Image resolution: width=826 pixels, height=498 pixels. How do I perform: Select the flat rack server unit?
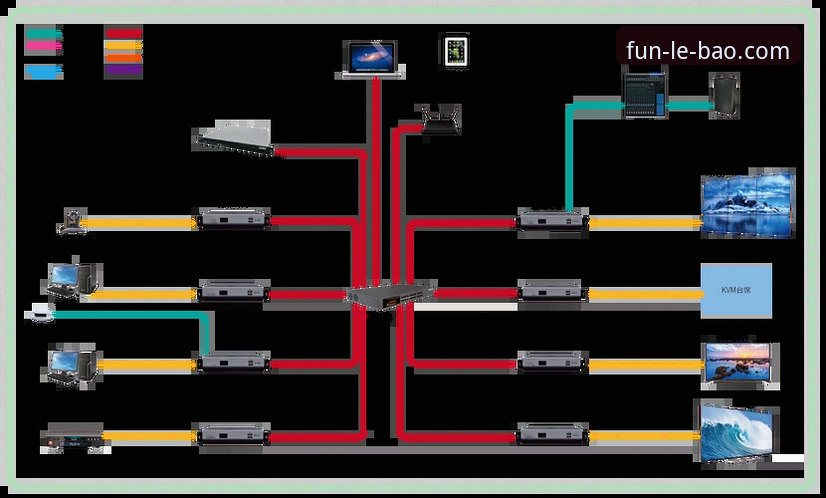pyautogui.click(x=233, y=137)
